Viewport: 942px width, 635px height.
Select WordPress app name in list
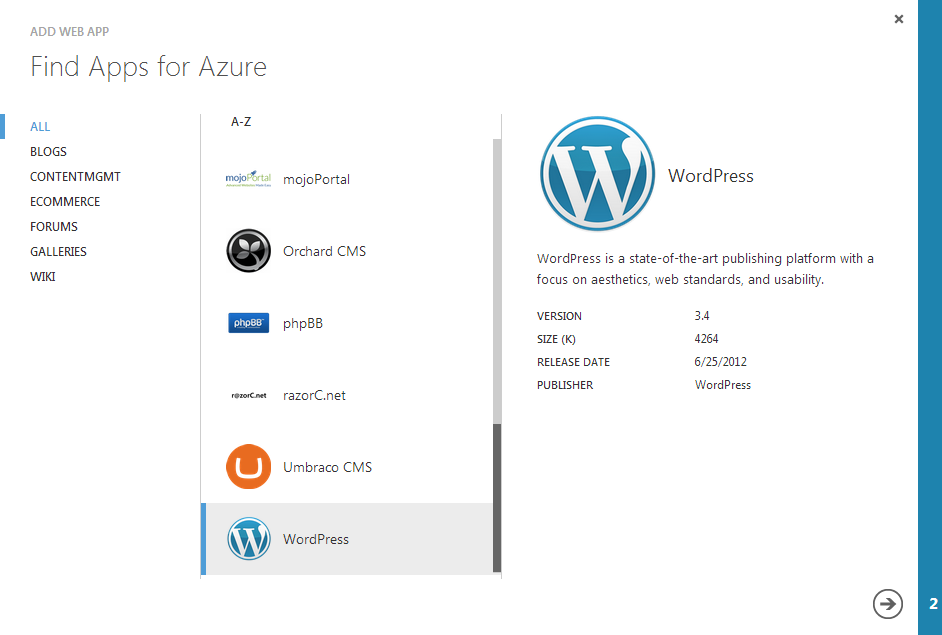(x=316, y=539)
